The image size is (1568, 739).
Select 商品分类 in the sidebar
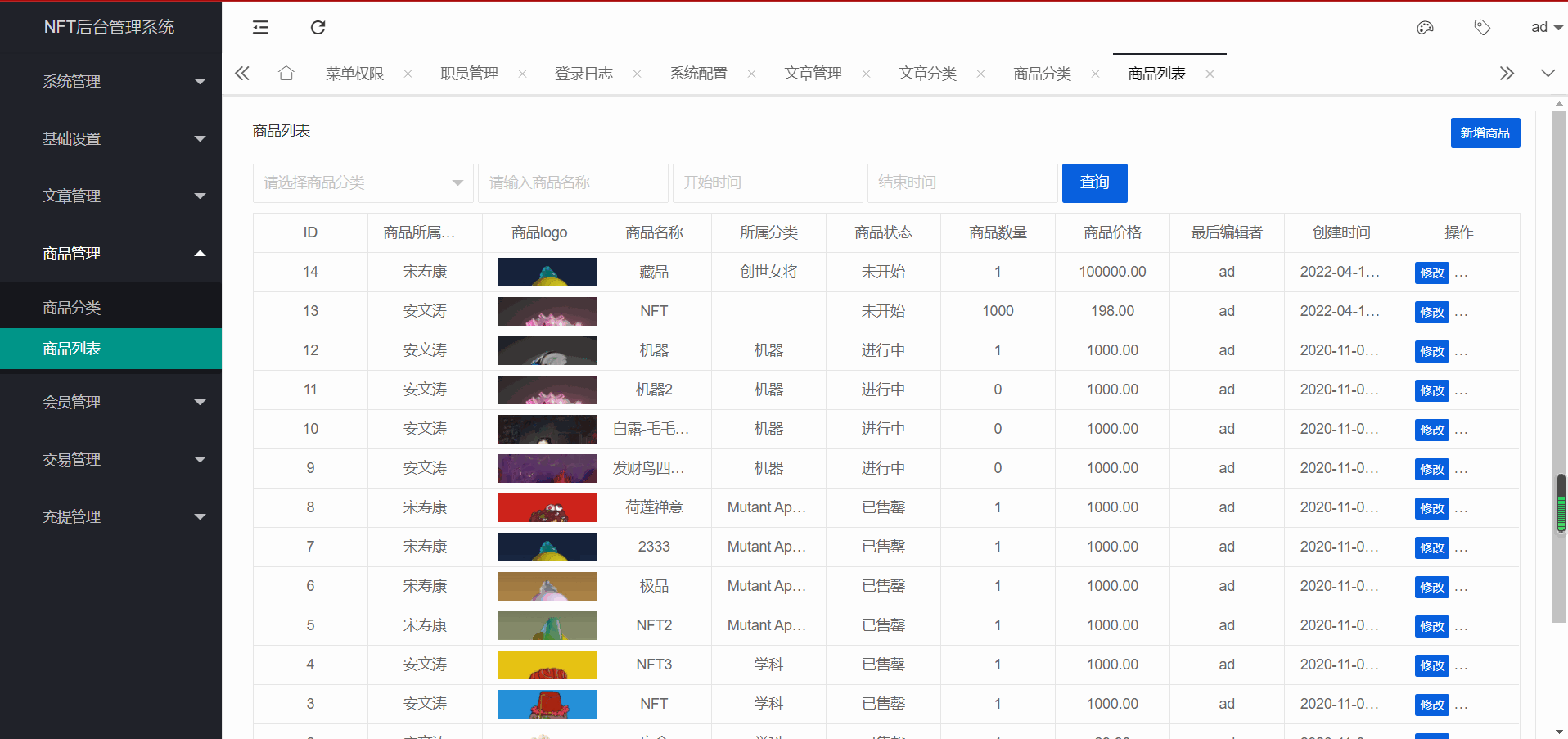pos(72,308)
